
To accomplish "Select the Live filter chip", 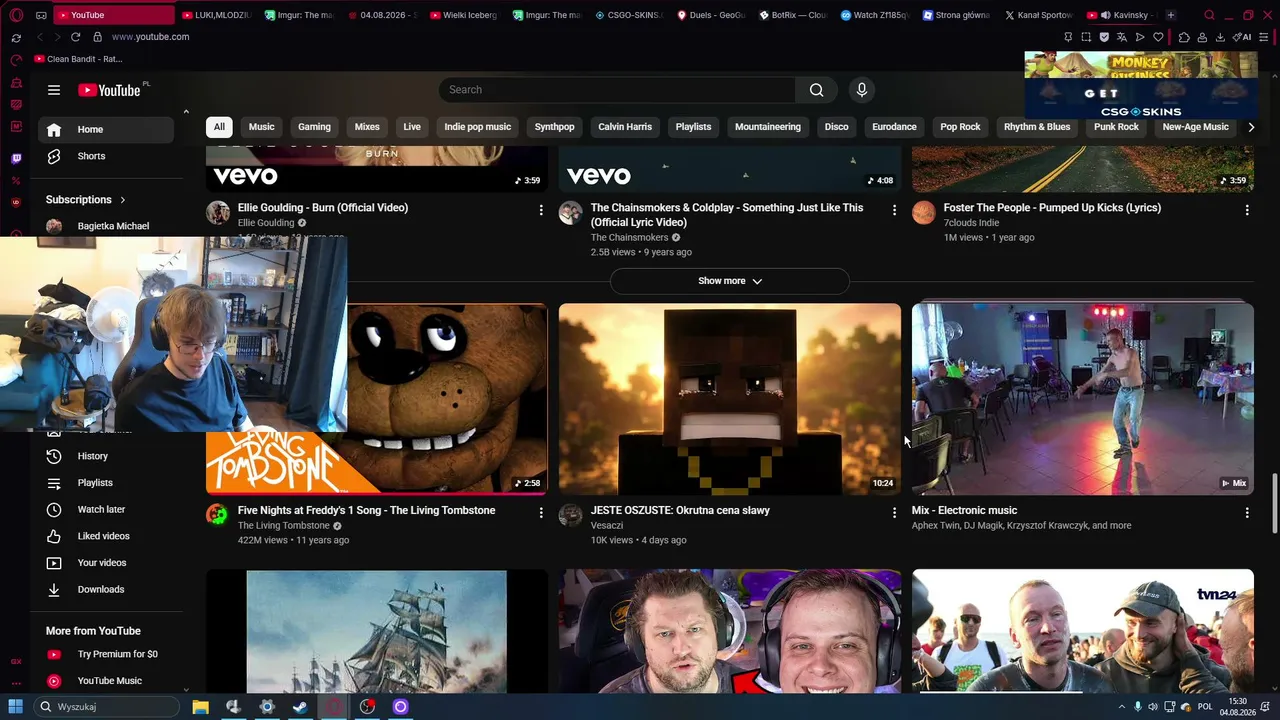I will [x=412, y=127].
